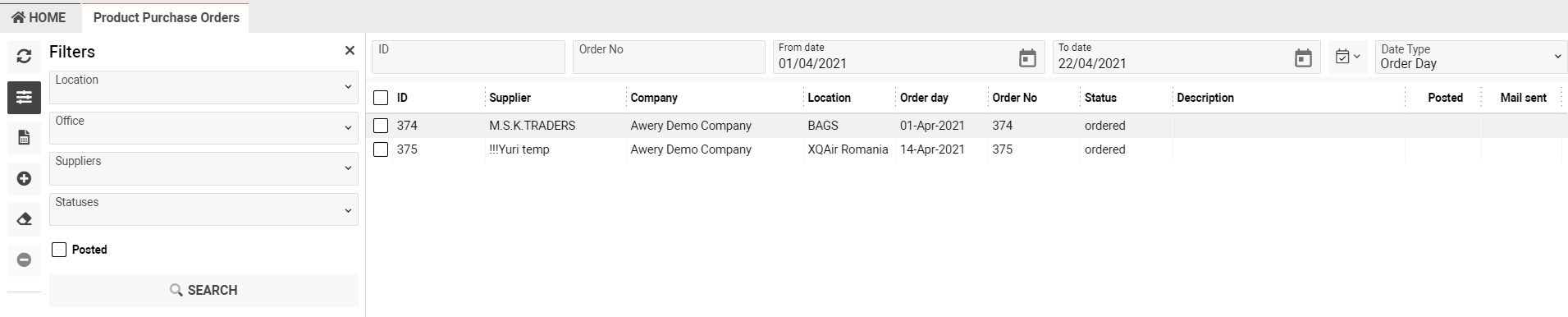Click the eraser clear icon
Image resolution: width=1568 pixels, height=317 pixels.
click(24, 219)
